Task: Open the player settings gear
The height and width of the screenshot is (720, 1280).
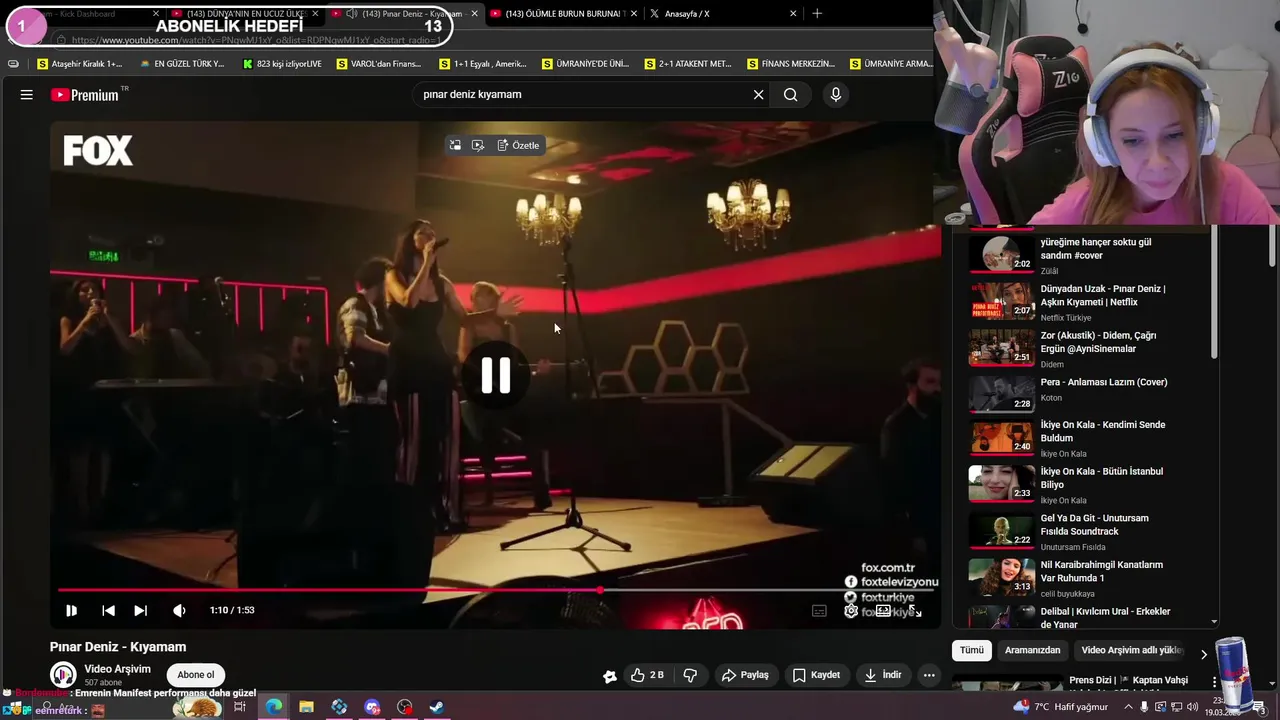Action: coord(851,611)
